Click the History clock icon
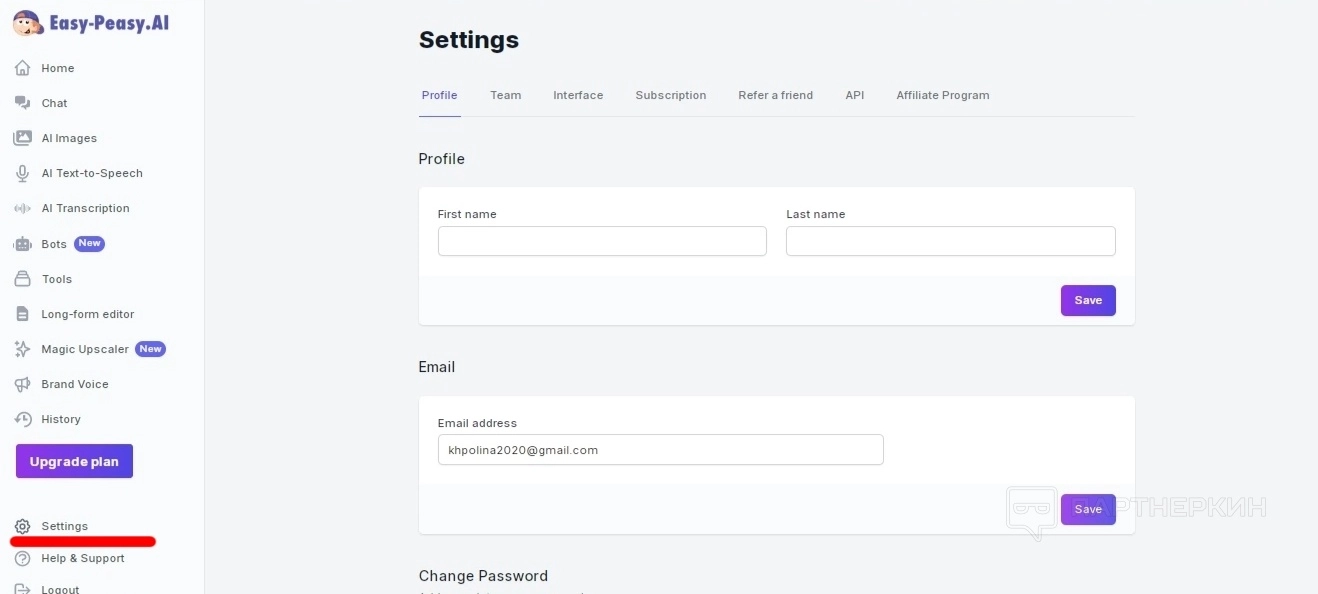This screenshot has width=1318, height=594. click(x=22, y=419)
